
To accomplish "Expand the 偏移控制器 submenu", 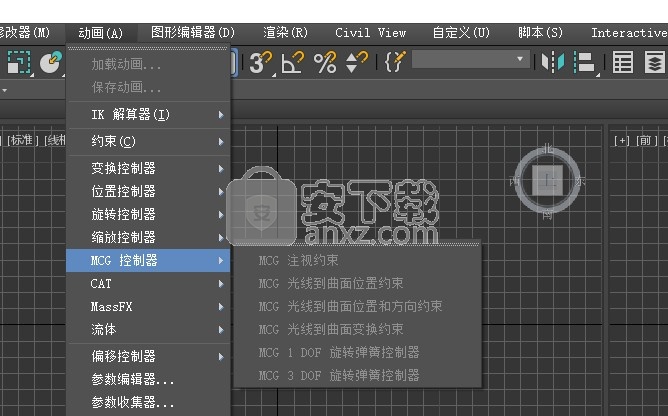I will coord(148,356).
